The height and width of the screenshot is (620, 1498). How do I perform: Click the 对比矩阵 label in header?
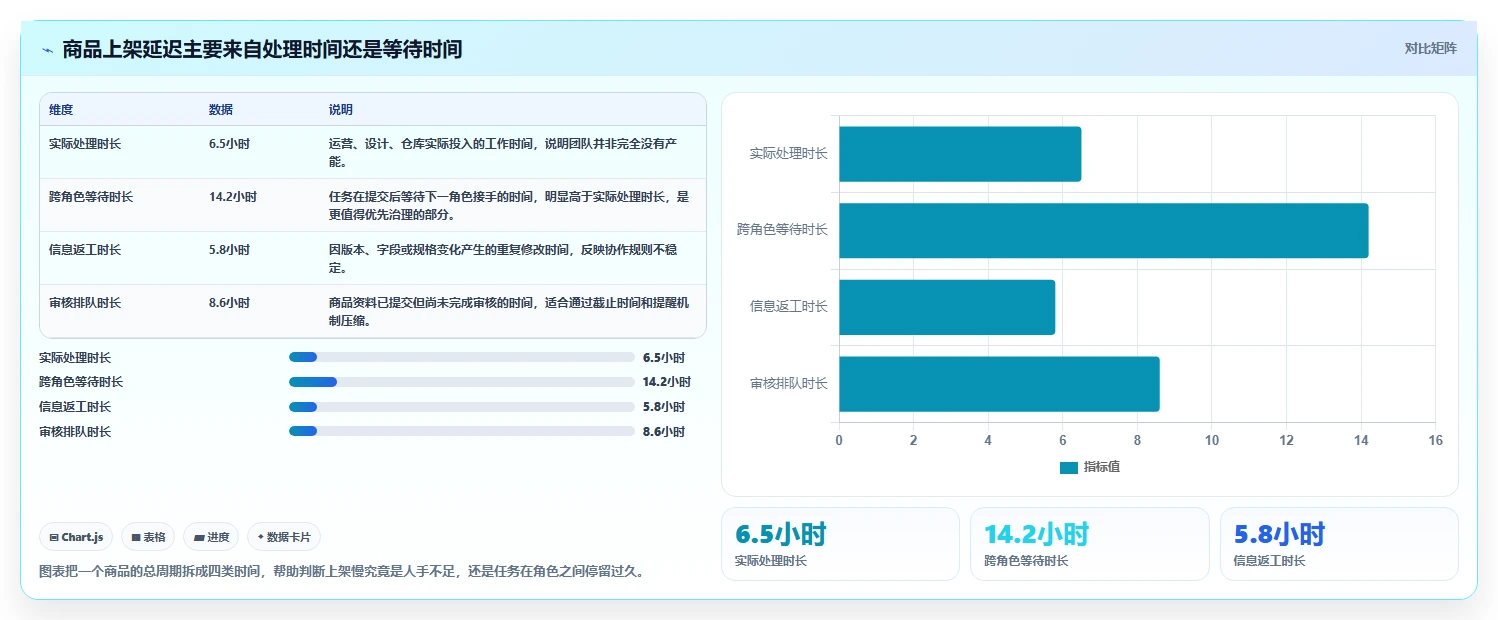coord(1431,48)
